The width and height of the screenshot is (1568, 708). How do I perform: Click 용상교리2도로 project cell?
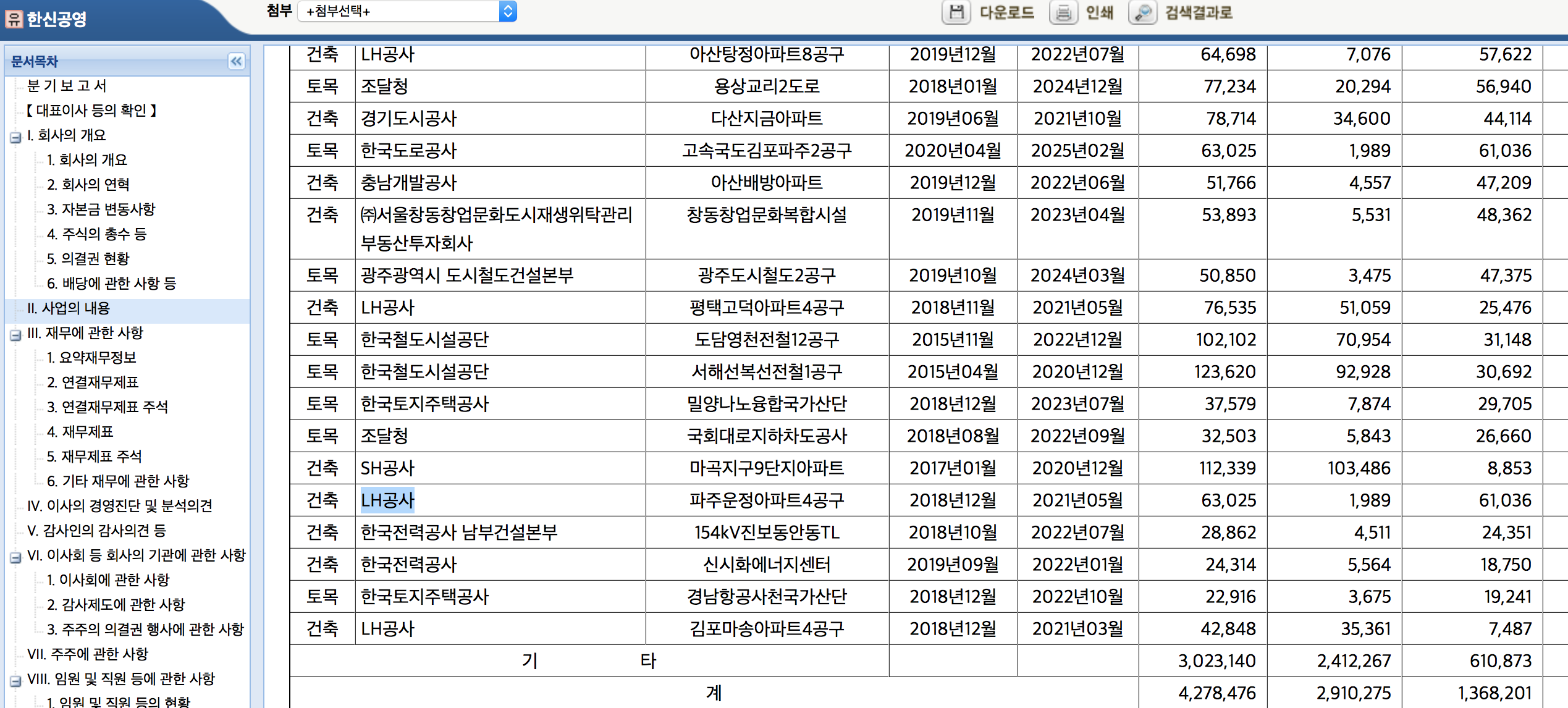pos(767,86)
